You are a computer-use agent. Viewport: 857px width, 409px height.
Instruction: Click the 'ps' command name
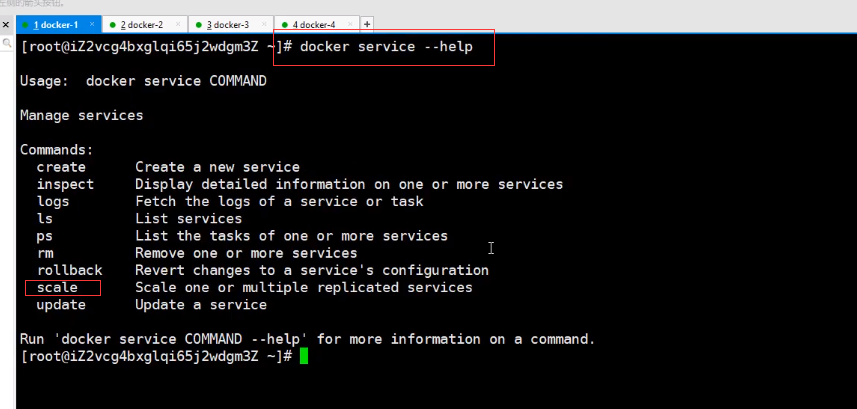coord(45,236)
